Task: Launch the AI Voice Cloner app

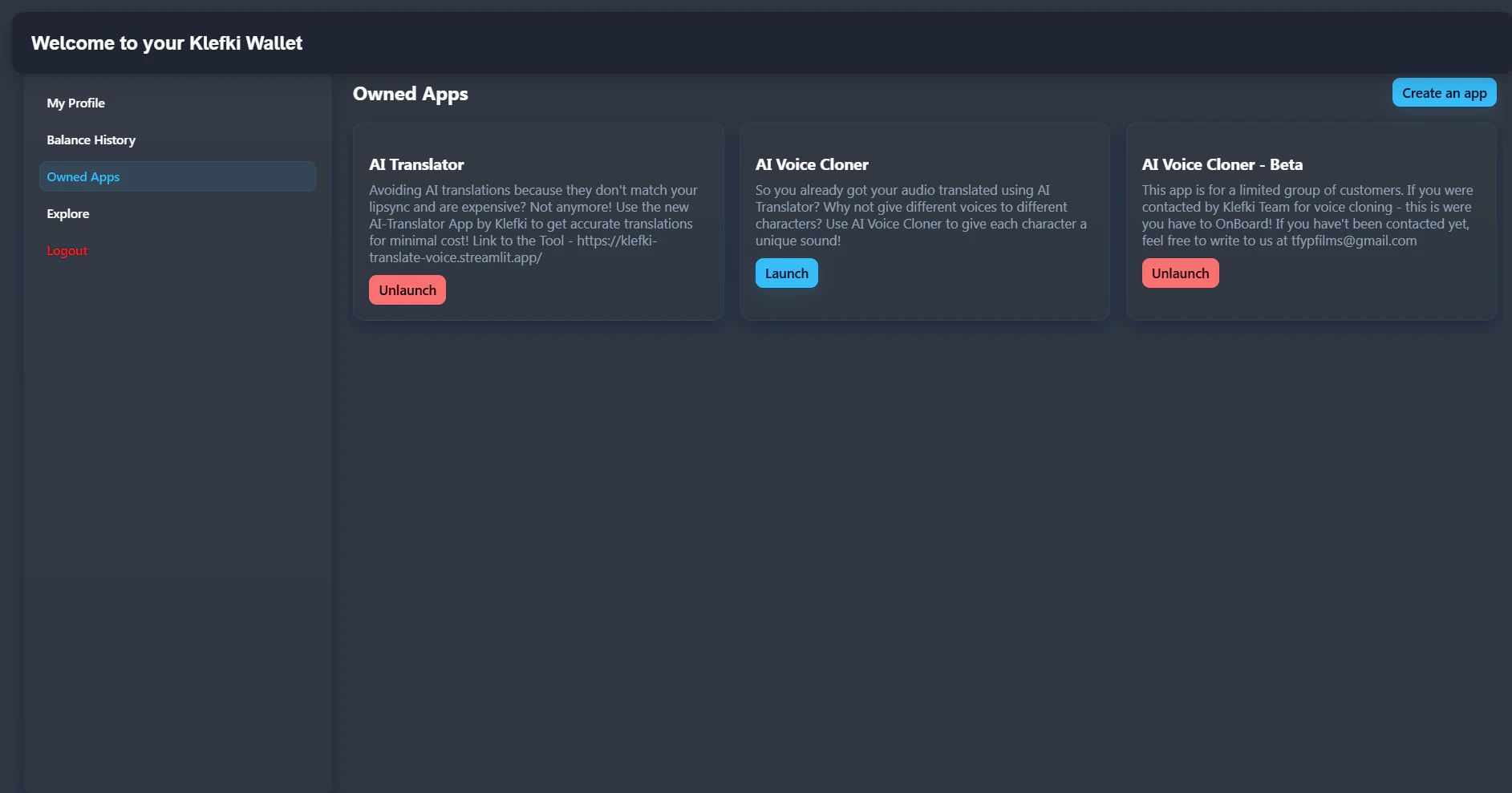Action: 786,273
